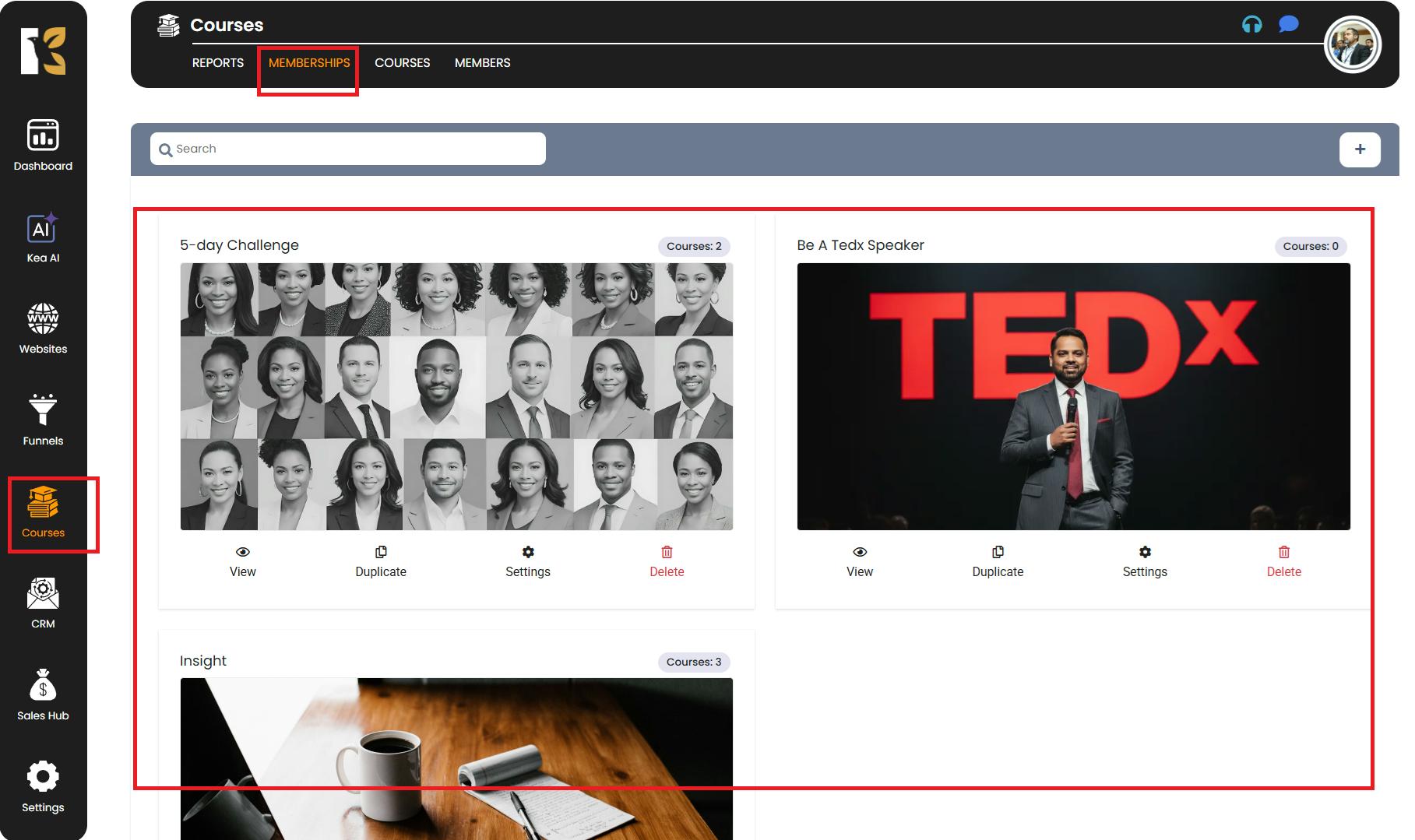
Task: Open sidebar Settings gear
Action: tap(43, 786)
